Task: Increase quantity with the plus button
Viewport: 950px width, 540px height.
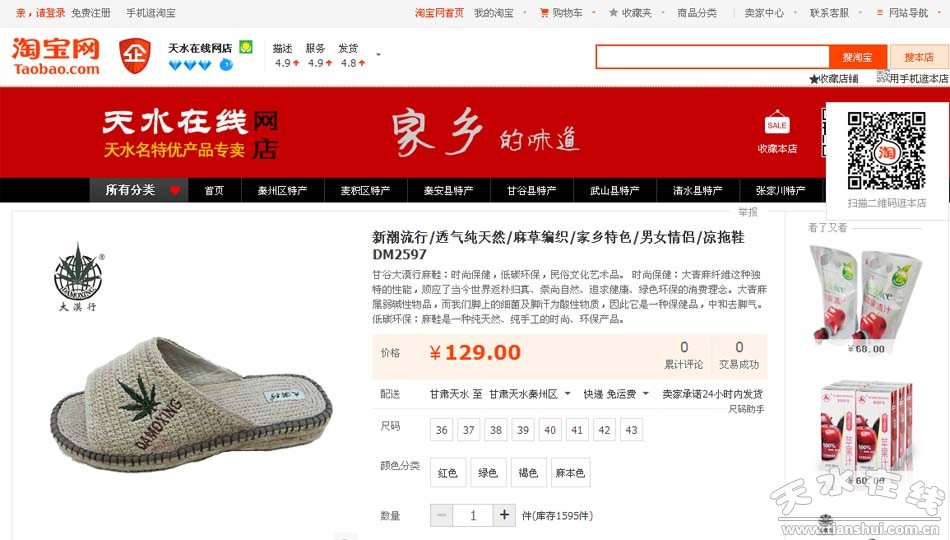Action: (x=504, y=515)
